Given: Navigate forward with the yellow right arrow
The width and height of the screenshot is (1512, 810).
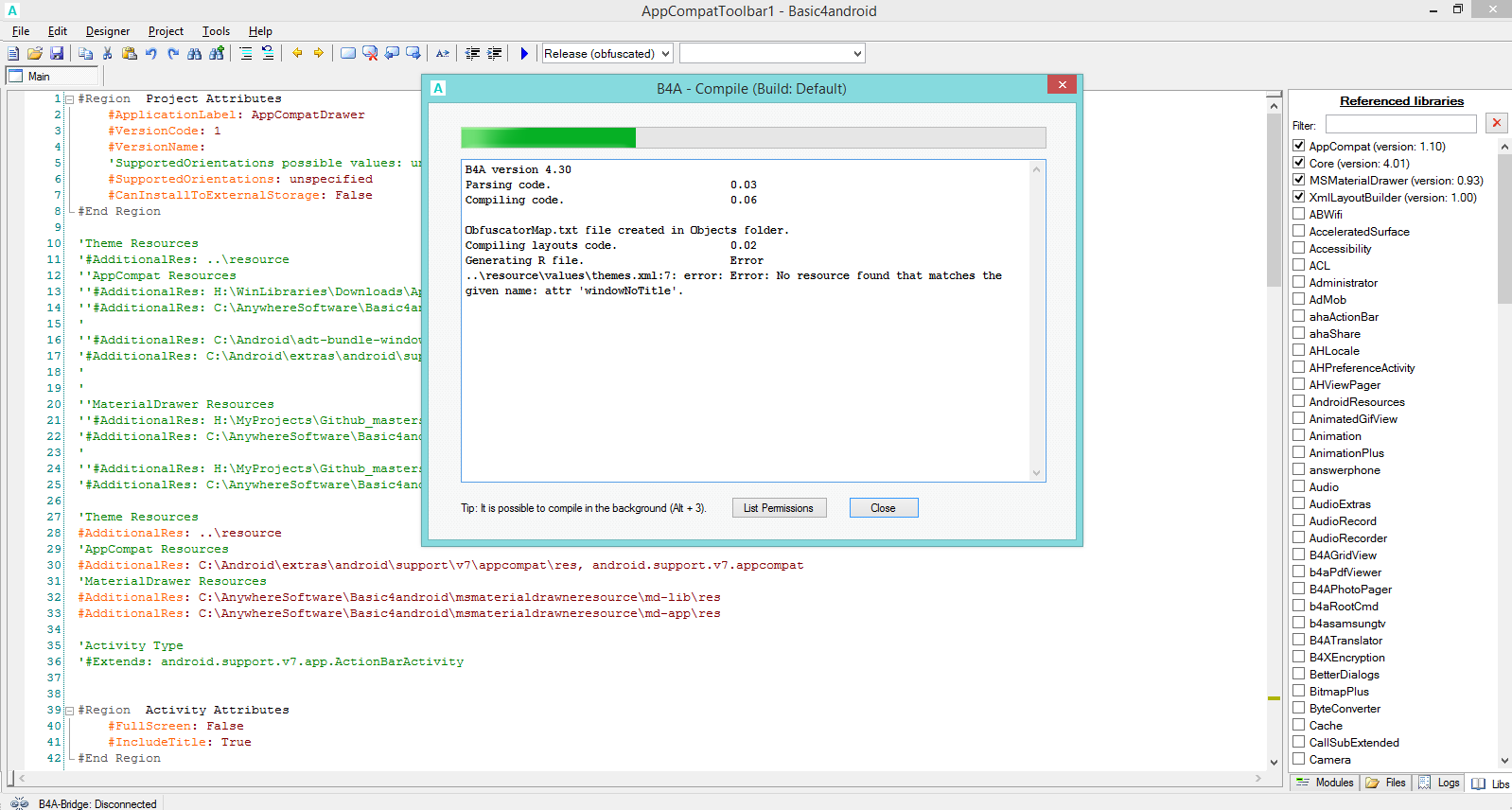Looking at the screenshot, I should point(319,54).
